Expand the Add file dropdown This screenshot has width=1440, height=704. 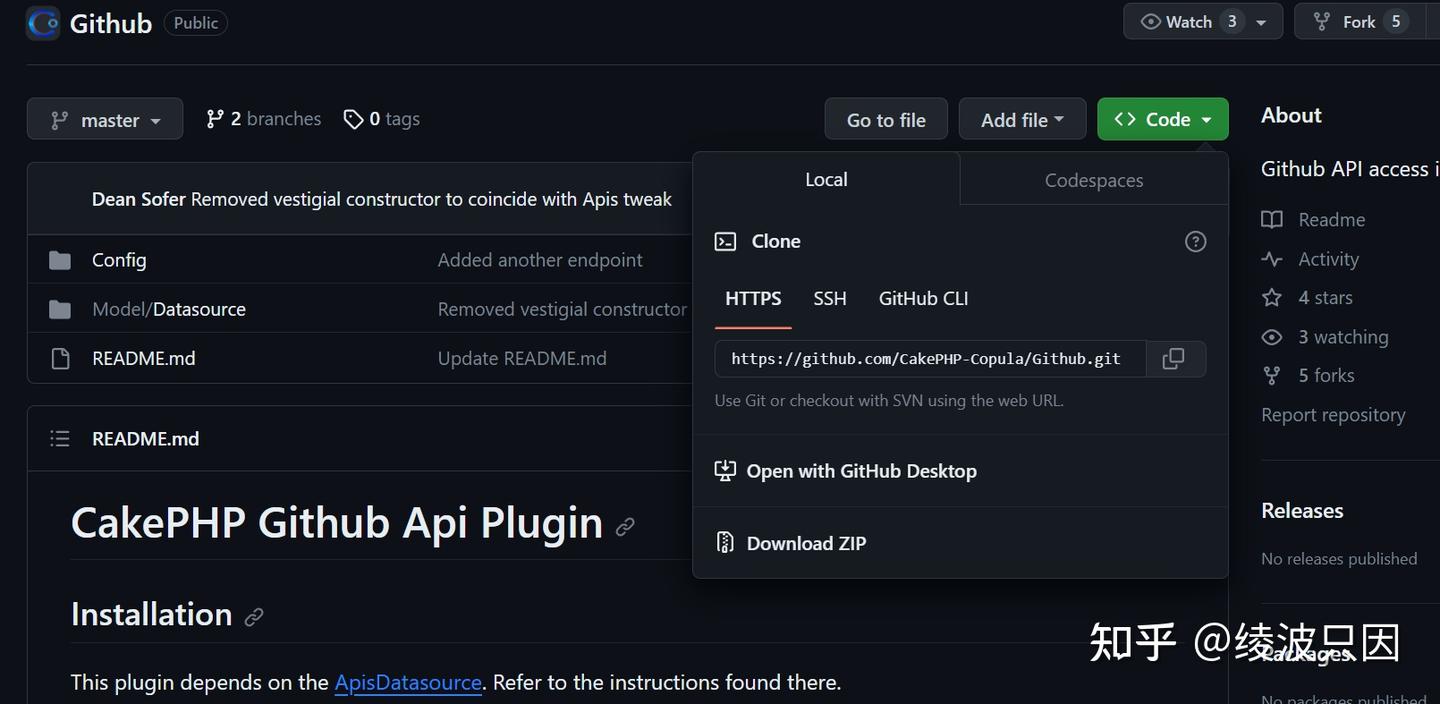coord(1022,119)
